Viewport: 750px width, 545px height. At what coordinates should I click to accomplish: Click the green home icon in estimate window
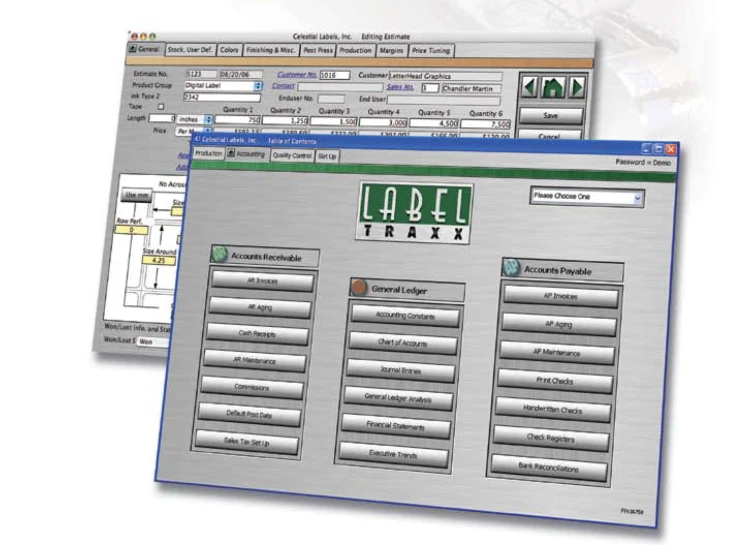(553, 88)
